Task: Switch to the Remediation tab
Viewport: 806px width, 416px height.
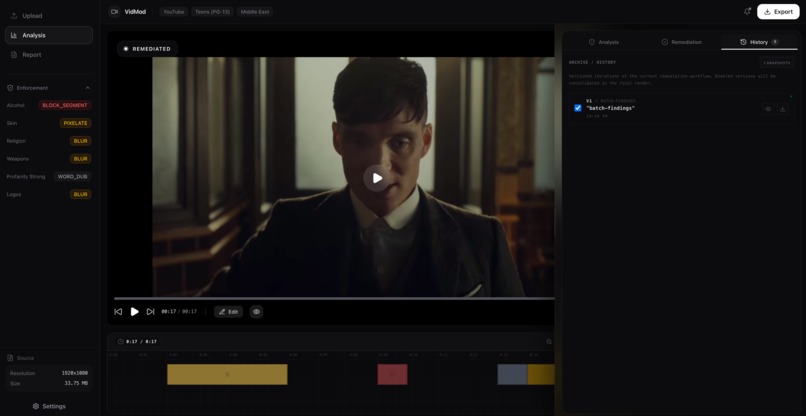Action: 682,42
